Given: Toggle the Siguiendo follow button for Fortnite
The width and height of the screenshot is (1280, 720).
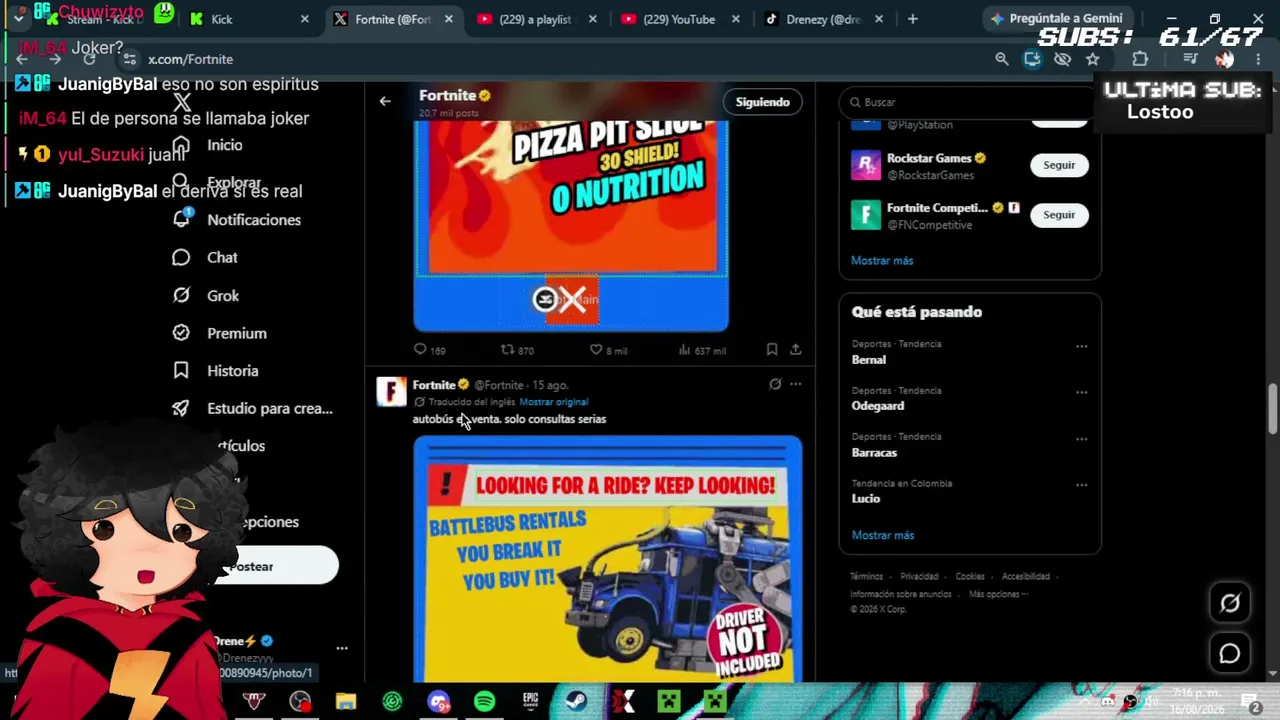Looking at the screenshot, I should (x=762, y=102).
